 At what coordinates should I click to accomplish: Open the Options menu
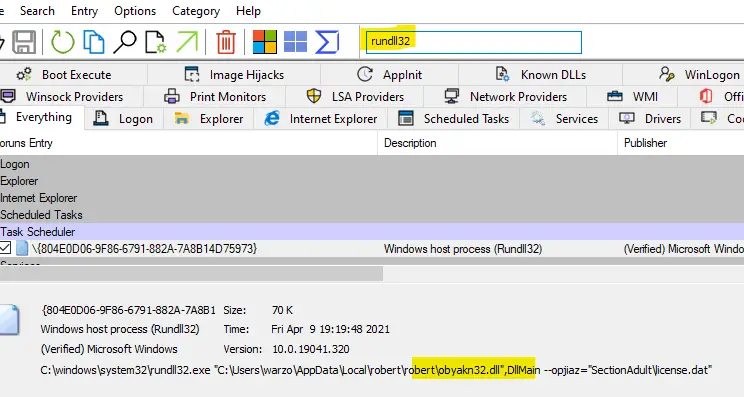135,11
